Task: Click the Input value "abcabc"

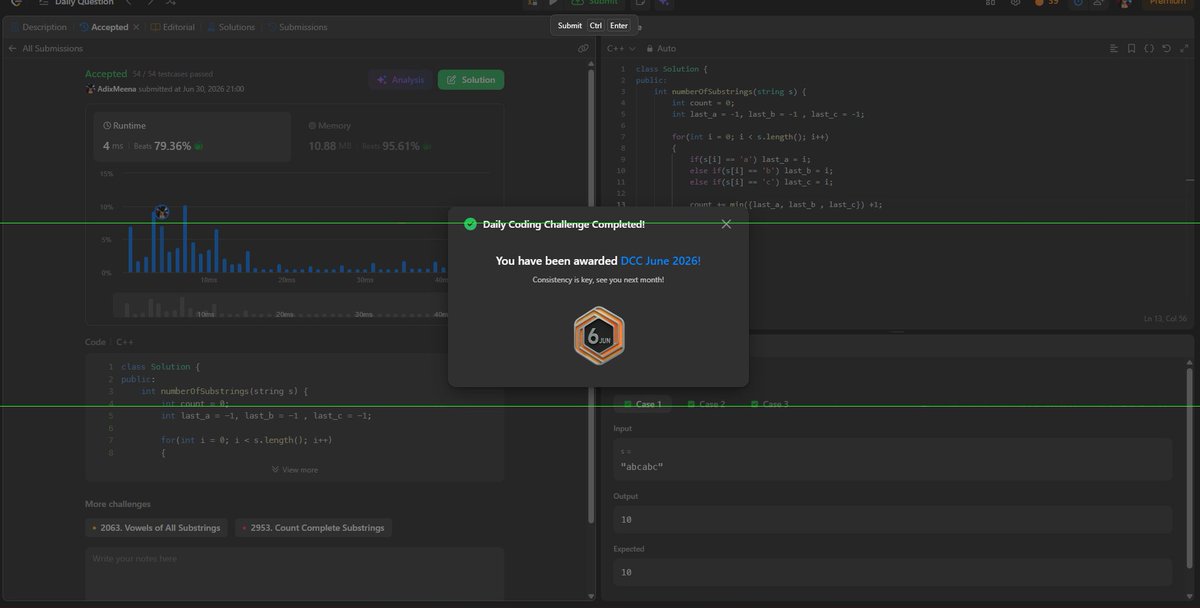Action: pos(642,467)
